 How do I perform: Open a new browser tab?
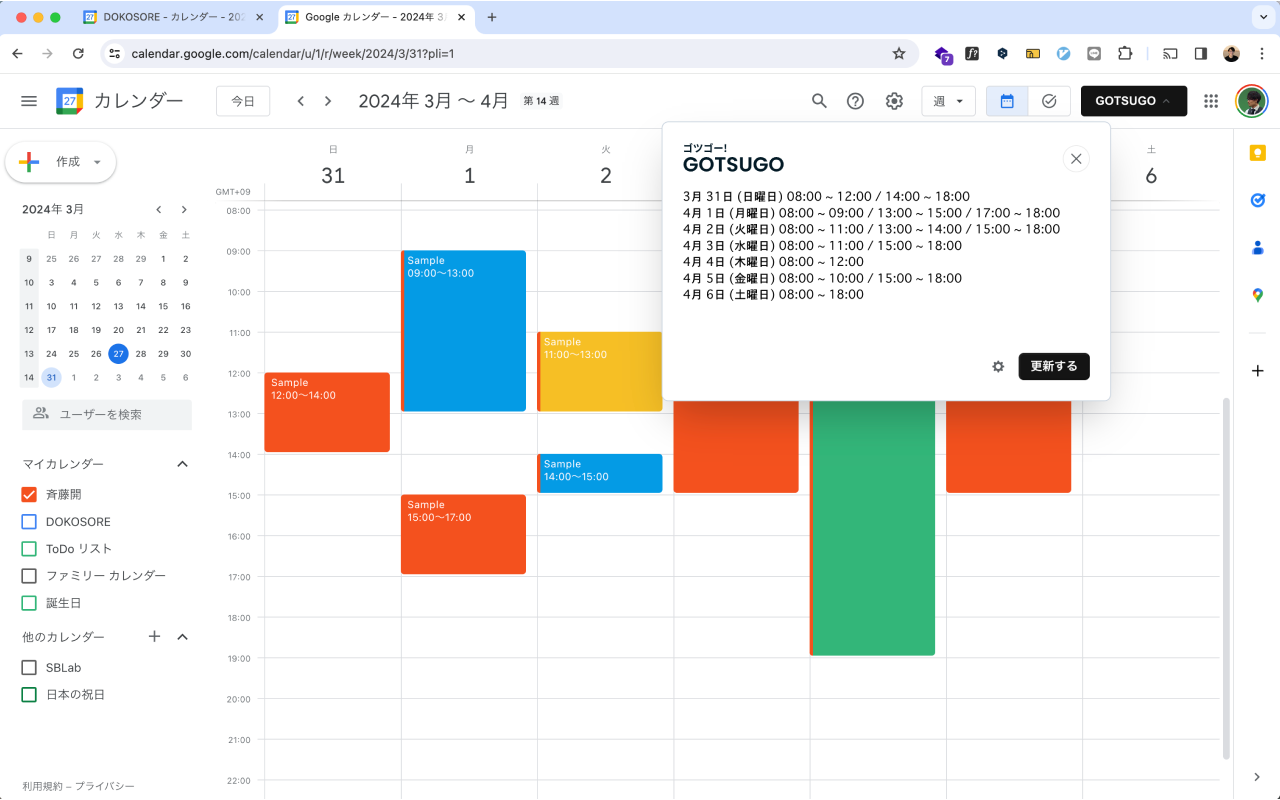(x=491, y=17)
